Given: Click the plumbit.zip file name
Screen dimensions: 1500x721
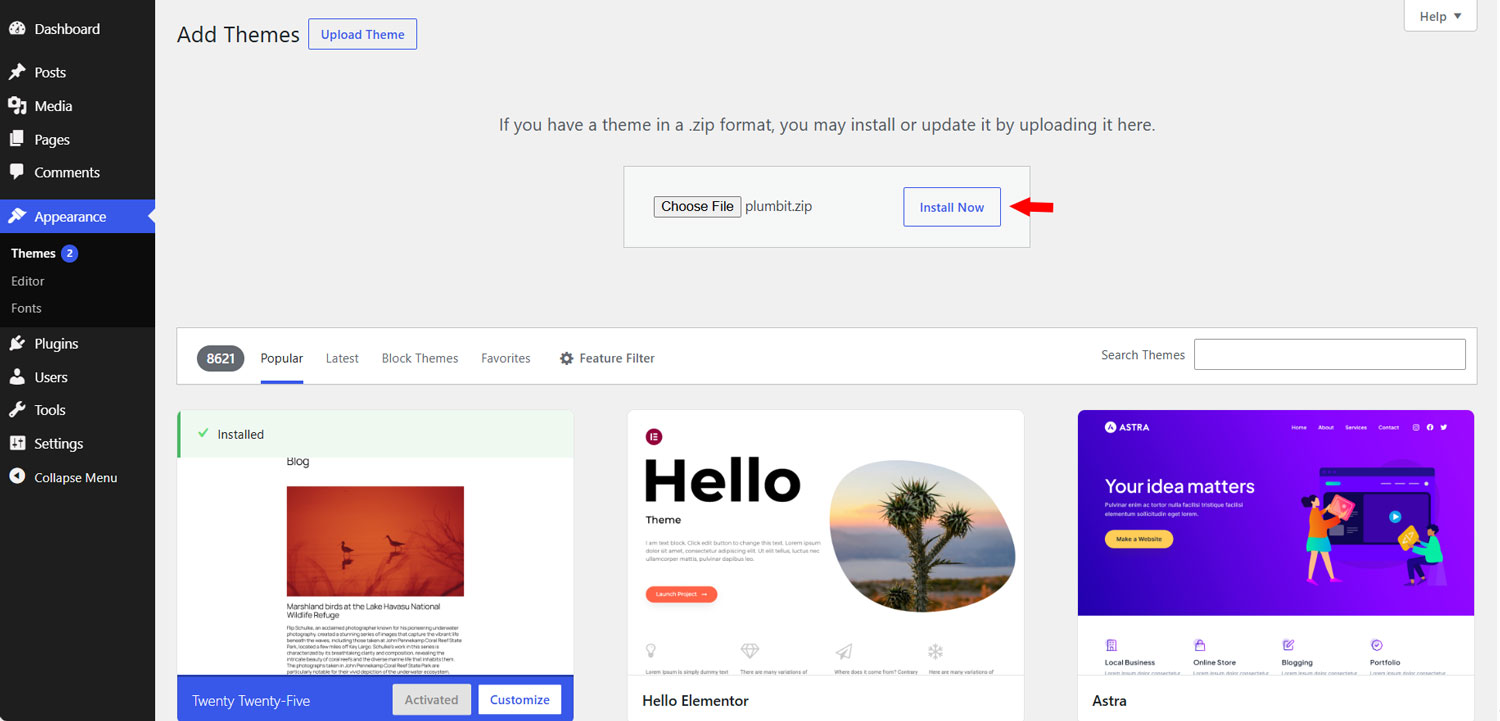Looking at the screenshot, I should (x=779, y=207).
